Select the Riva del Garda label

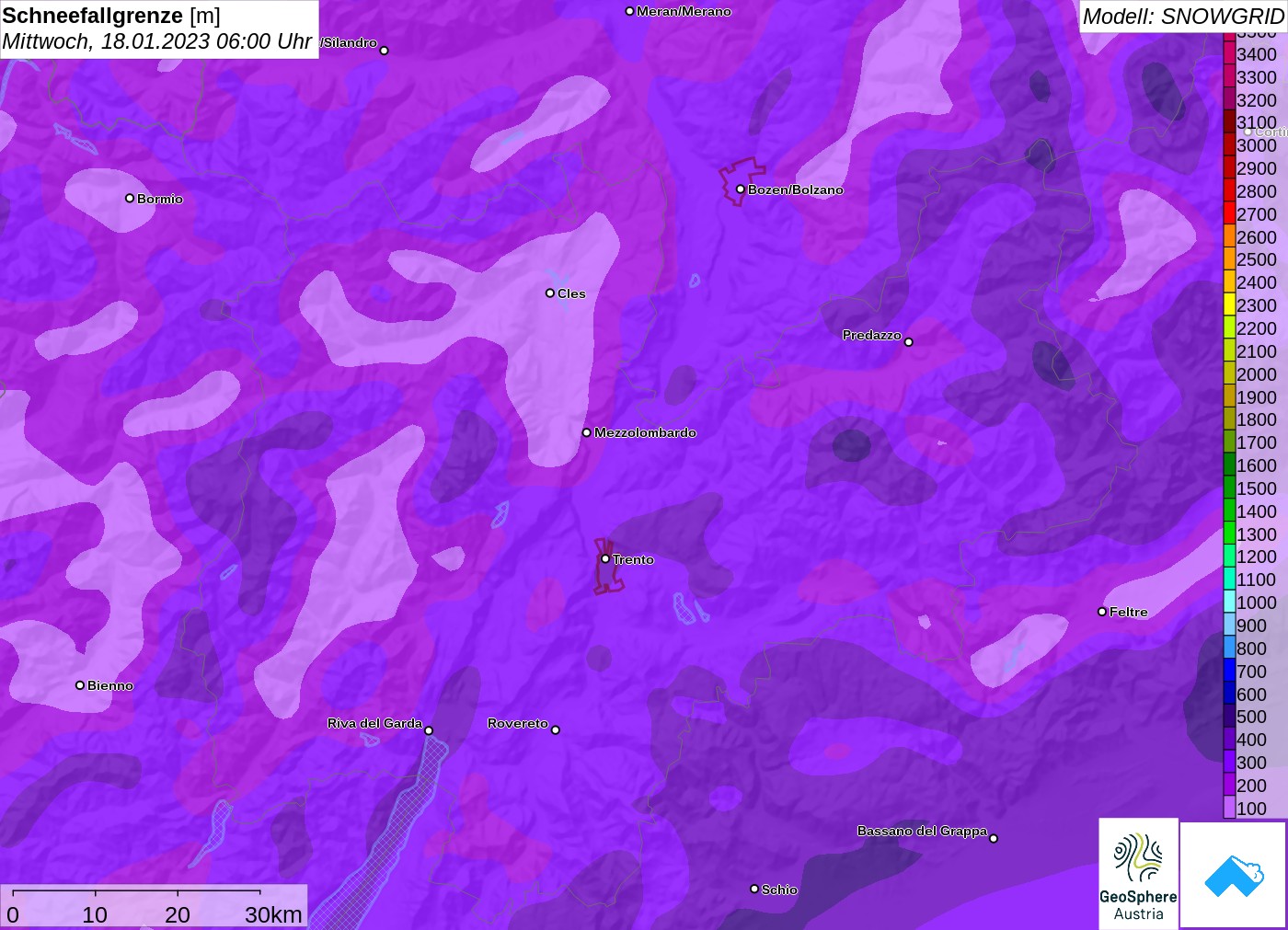coord(374,723)
